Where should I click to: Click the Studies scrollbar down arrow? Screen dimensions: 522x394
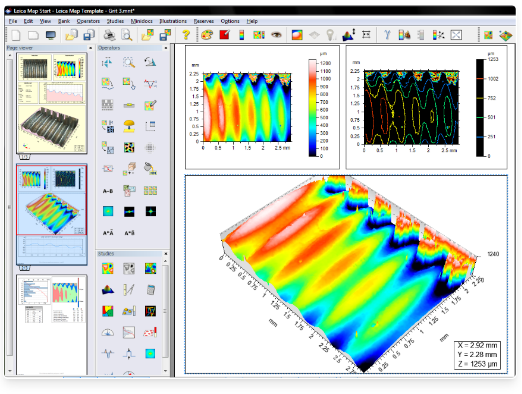166,370
